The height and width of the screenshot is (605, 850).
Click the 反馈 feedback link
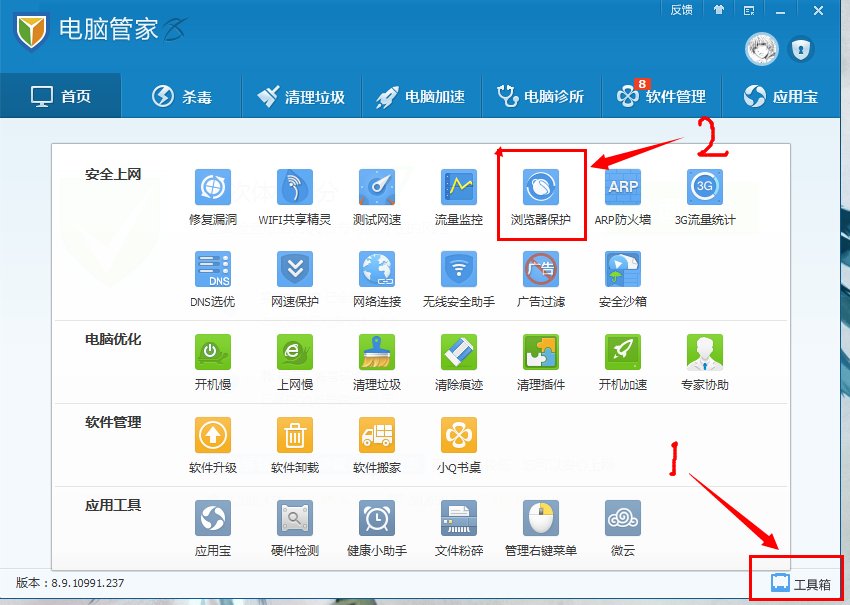(x=681, y=10)
